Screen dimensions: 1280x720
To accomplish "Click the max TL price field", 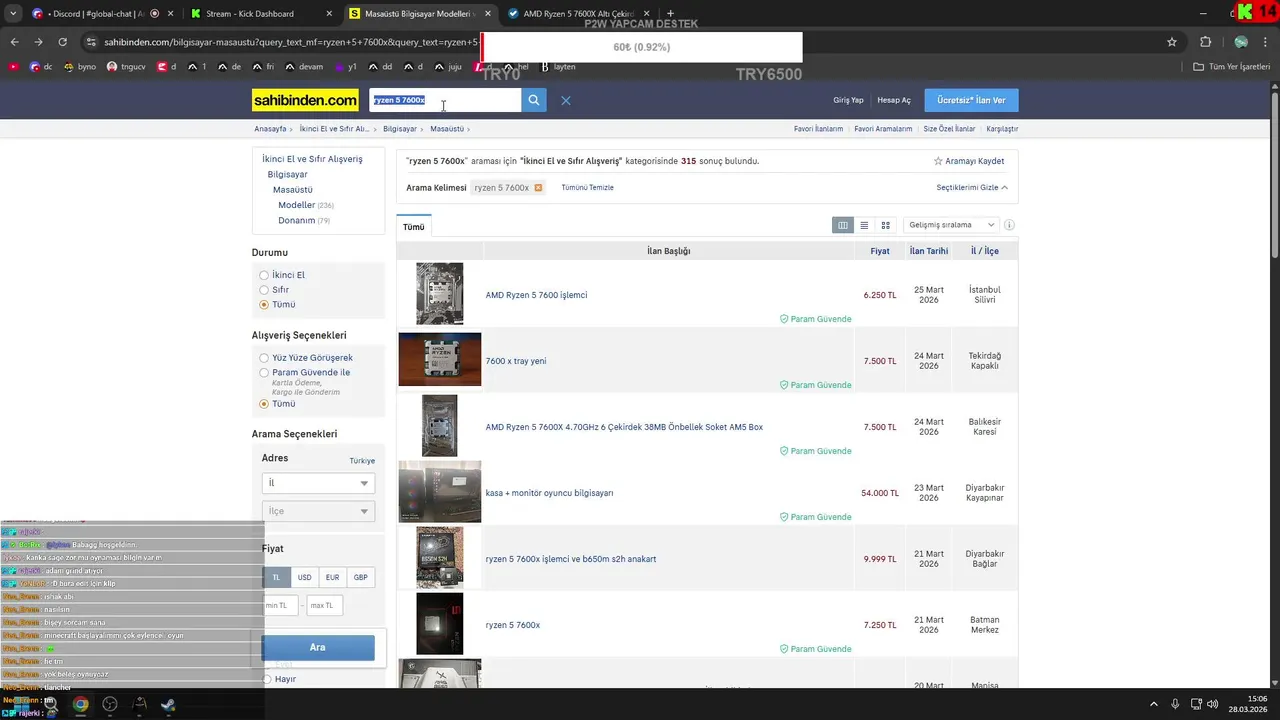I will (x=324, y=605).
